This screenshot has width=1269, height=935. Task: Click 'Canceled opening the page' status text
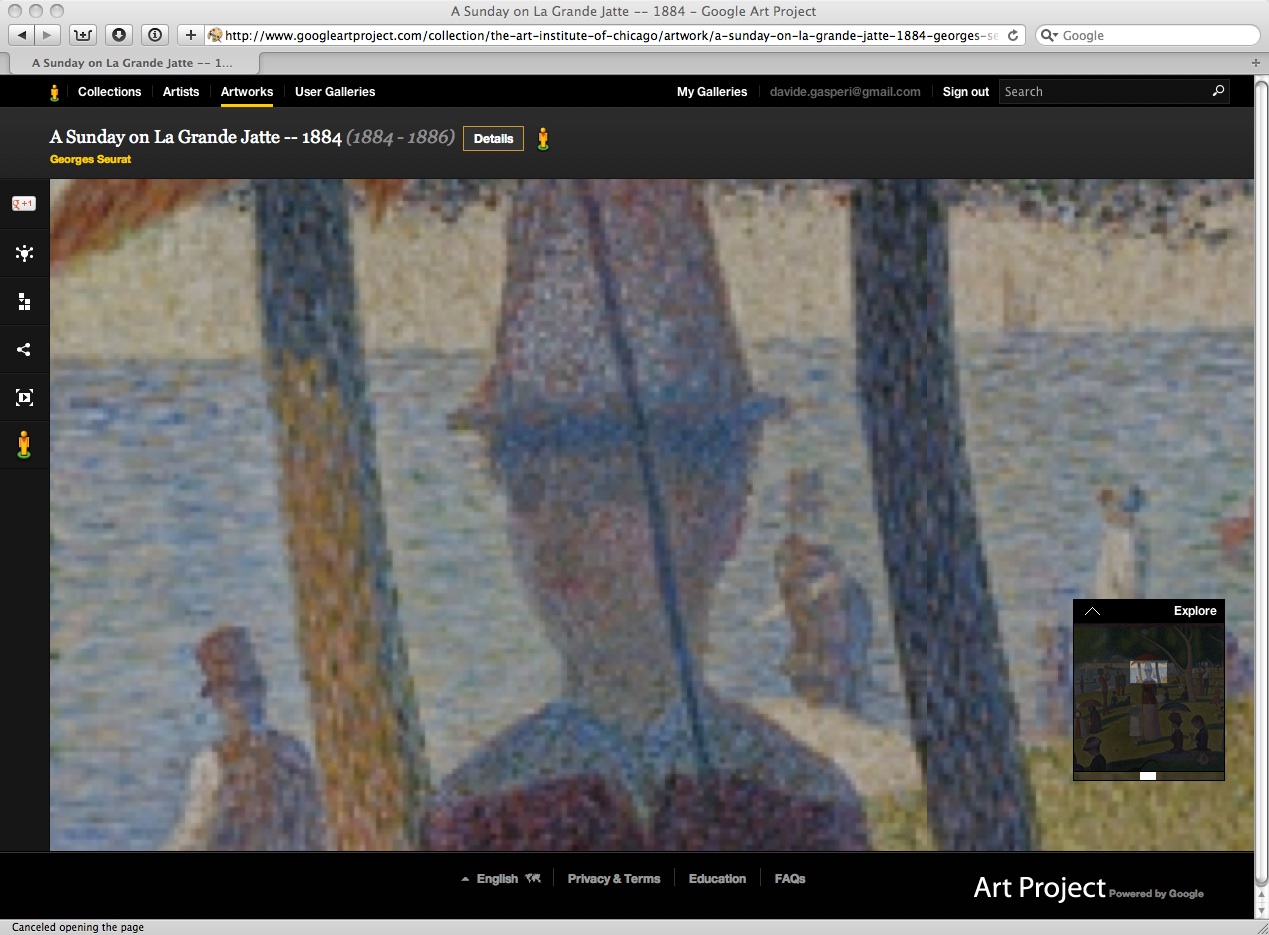78,927
